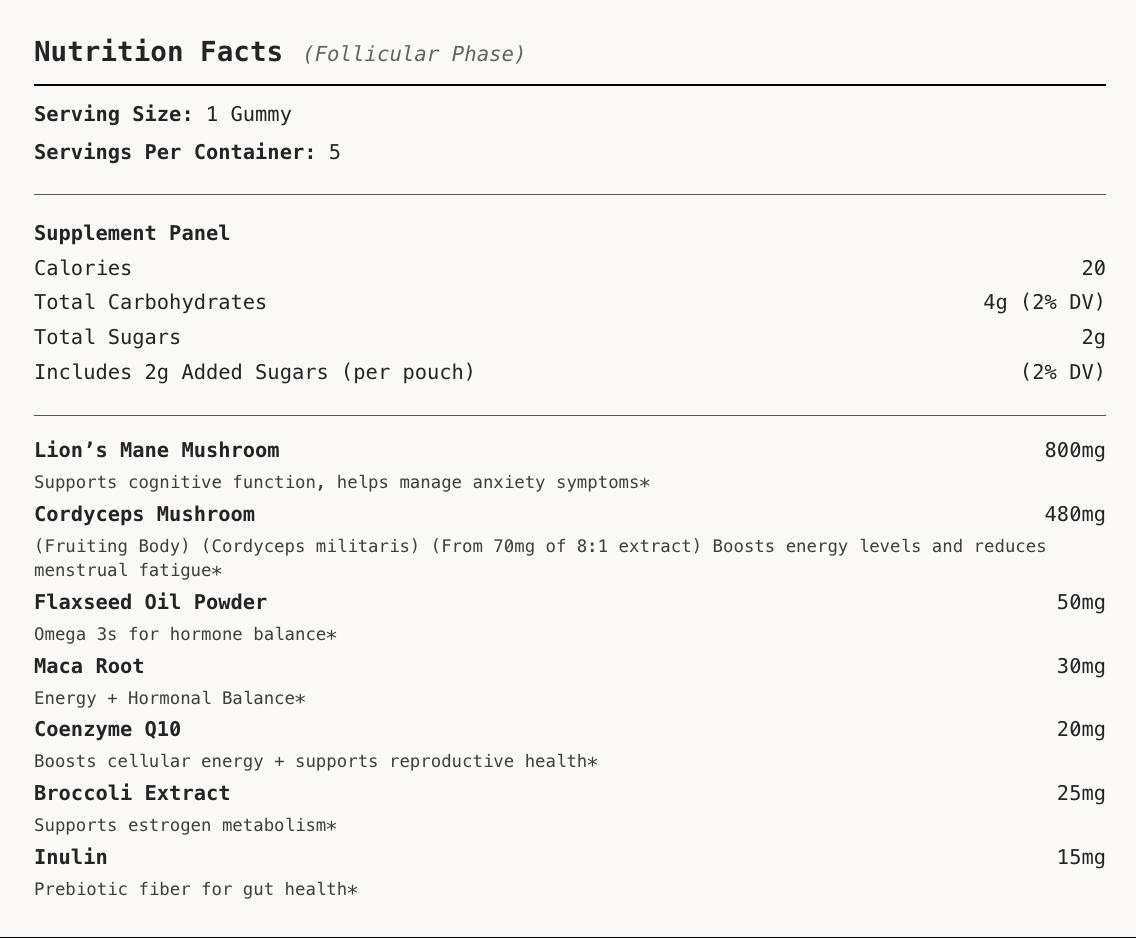This screenshot has height=938, width=1136.
Task: Click the Follicular Phase subtitle
Action: (414, 54)
